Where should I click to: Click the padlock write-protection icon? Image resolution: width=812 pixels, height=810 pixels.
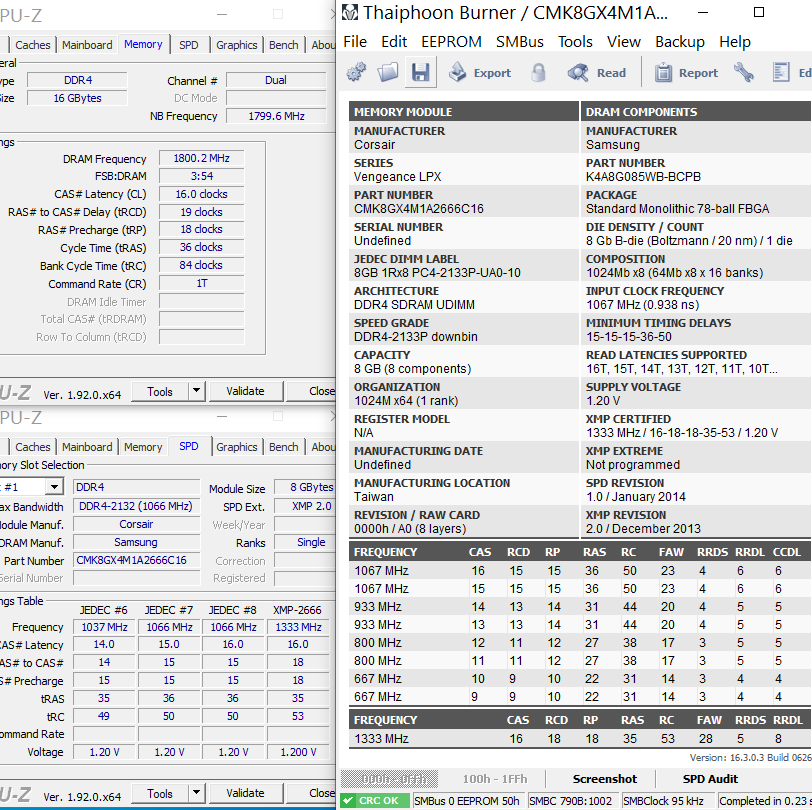coord(539,73)
